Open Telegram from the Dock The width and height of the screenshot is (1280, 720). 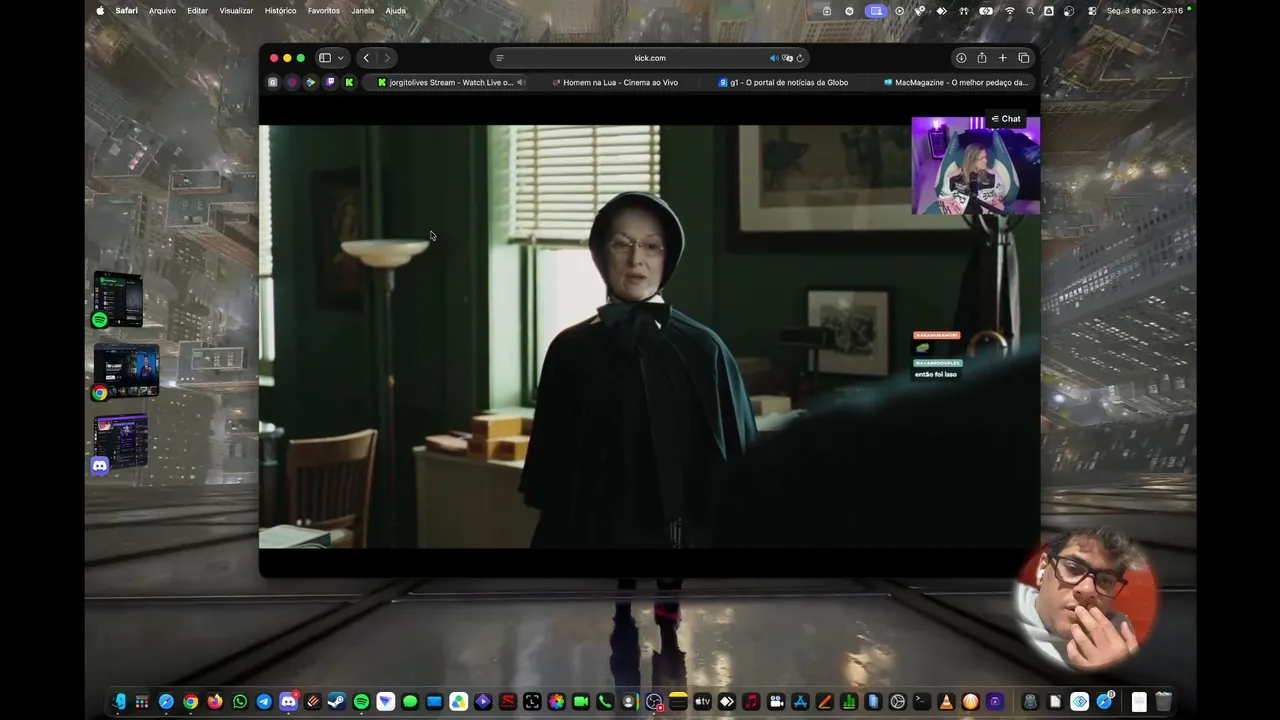(x=264, y=702)
